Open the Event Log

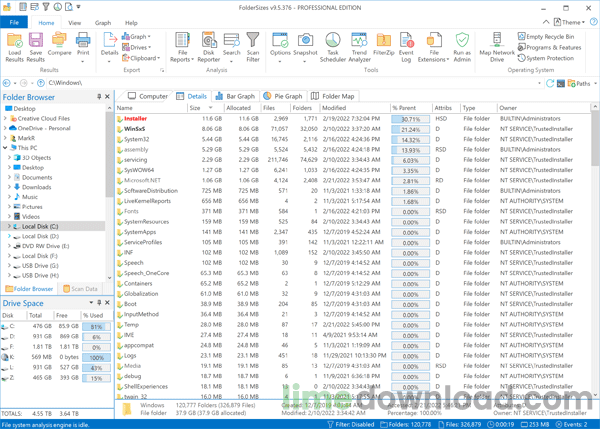[406, 46]
